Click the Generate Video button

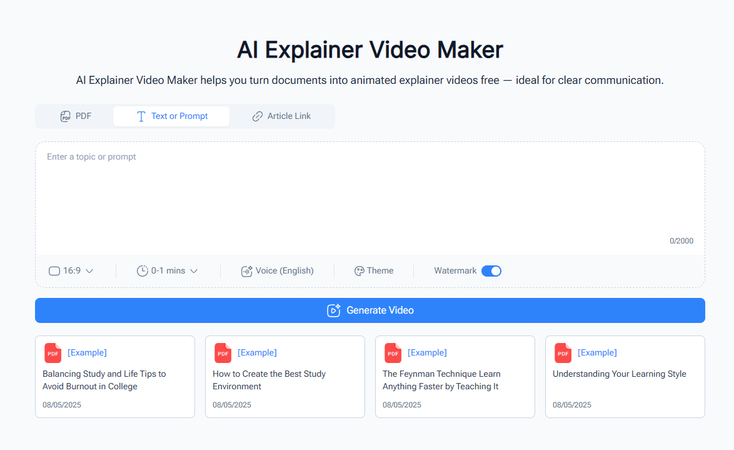click(370, 310)
